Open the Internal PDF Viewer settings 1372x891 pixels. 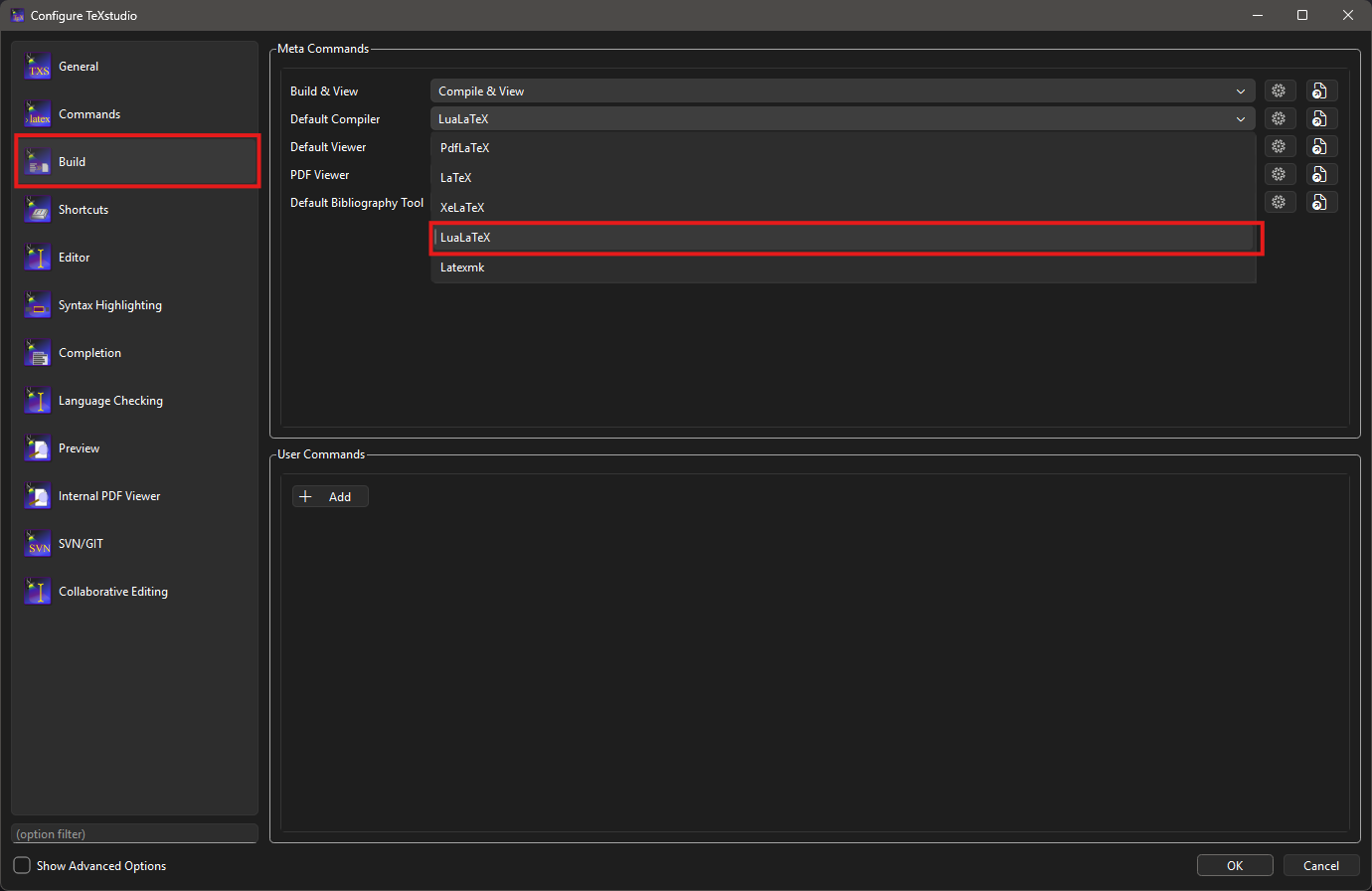coord(109,495)
